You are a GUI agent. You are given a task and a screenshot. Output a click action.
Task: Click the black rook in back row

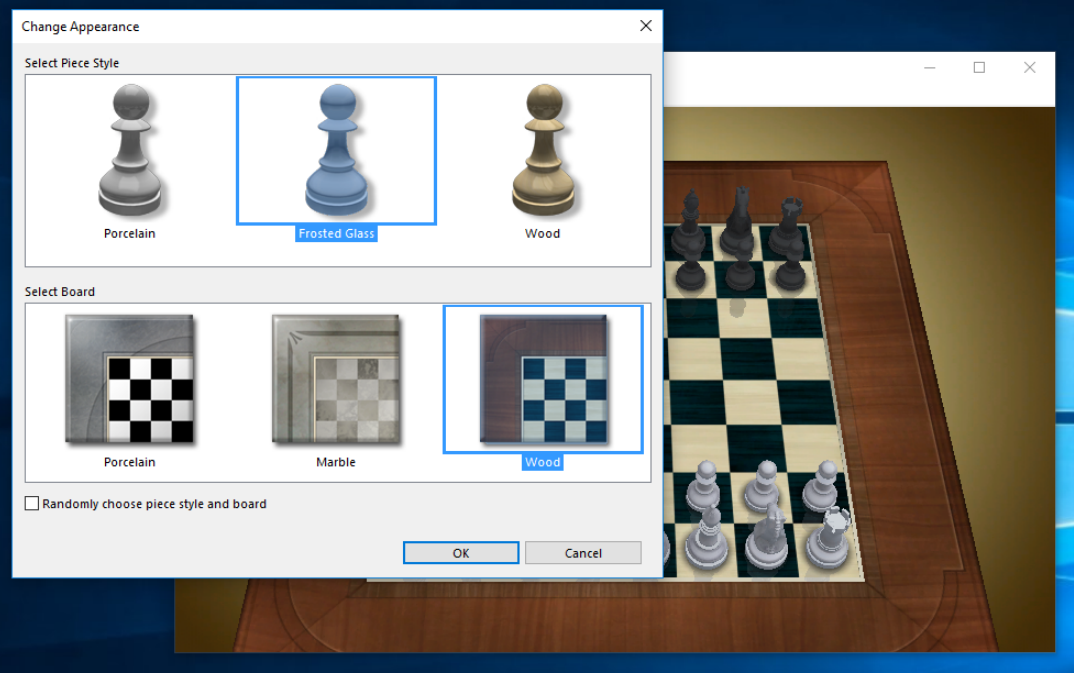click(x=789, y=223)
